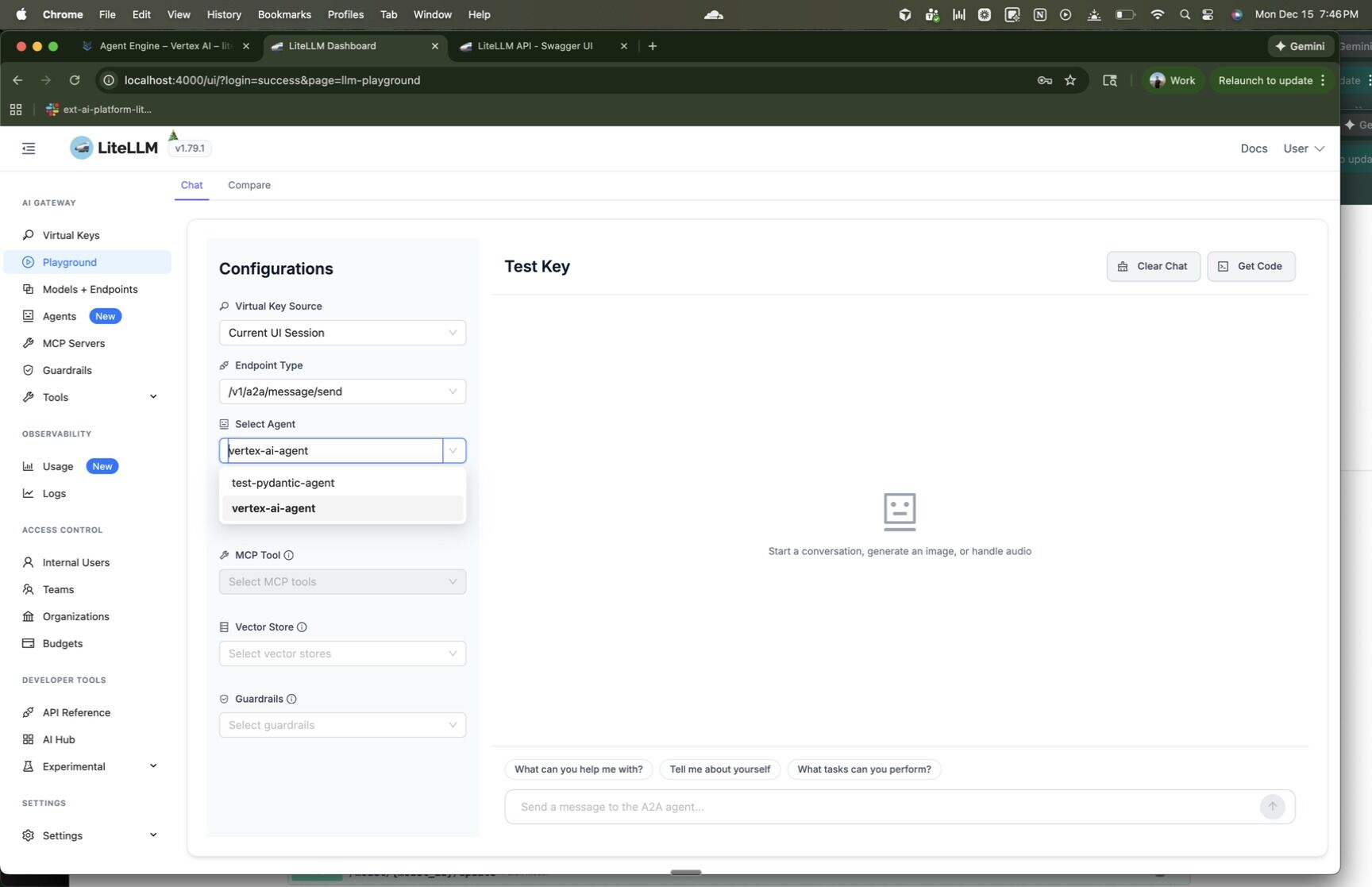Click the Select Agent search field

(332, 451)
